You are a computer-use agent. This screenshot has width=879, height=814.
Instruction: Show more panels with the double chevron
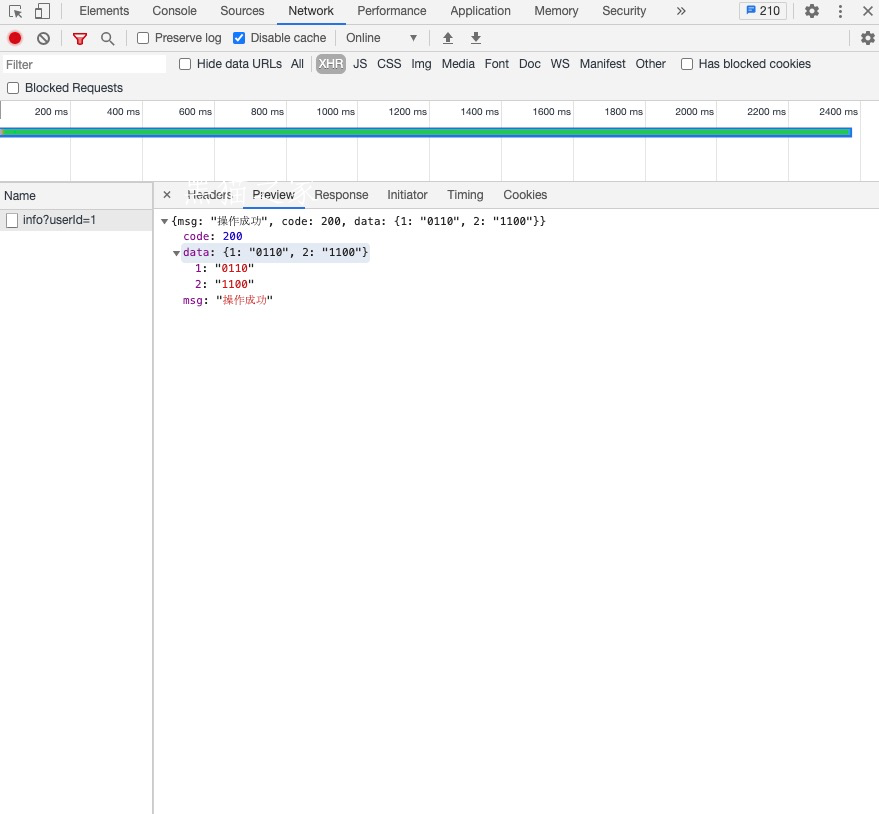tap(681, 11)
